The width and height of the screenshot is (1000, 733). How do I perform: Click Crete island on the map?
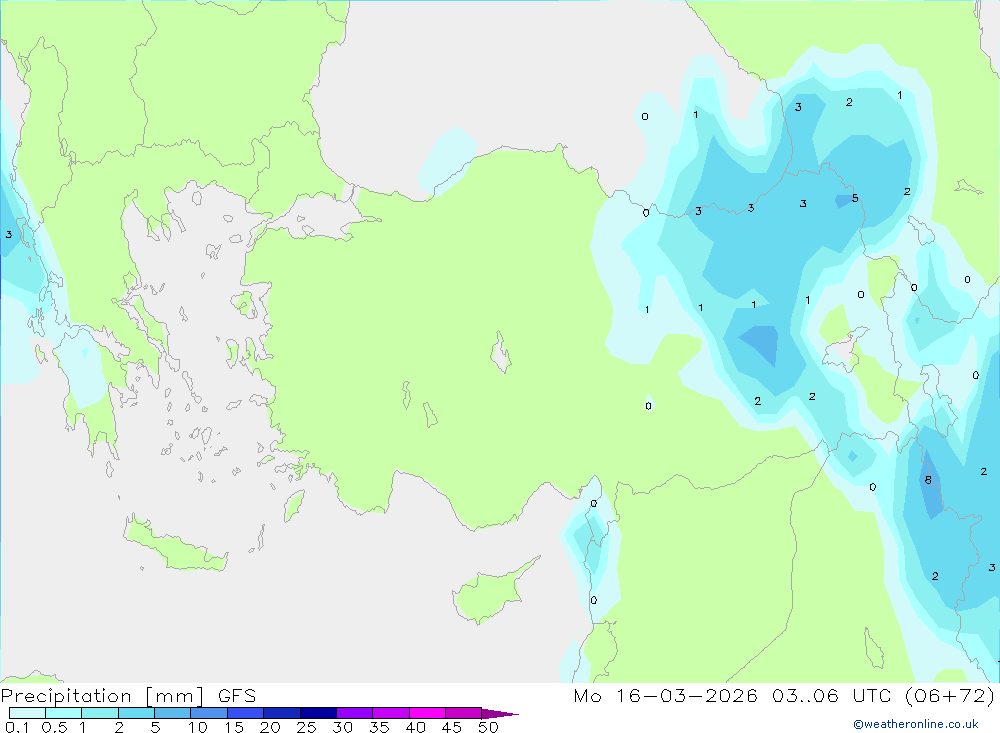173,544
